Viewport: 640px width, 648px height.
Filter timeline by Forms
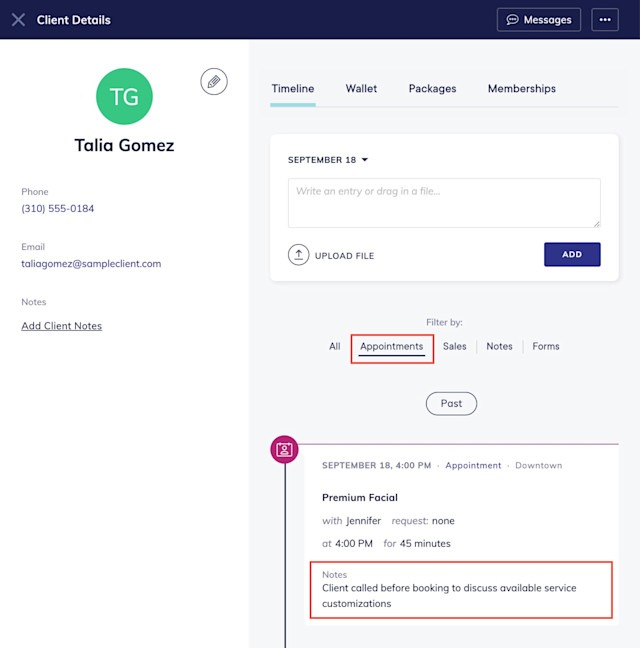point(545,346)
